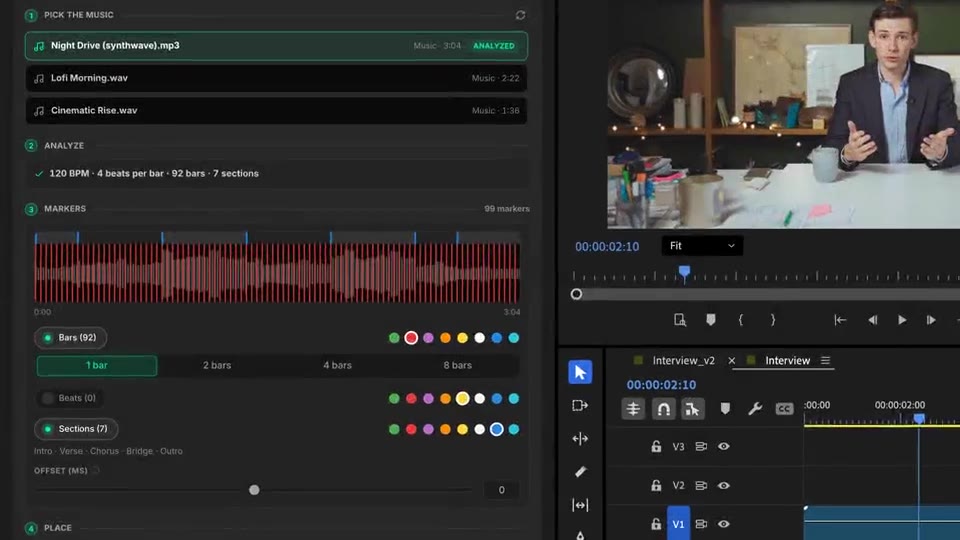
Task: Hide track V3 output
Action: (x=724, y=446)
